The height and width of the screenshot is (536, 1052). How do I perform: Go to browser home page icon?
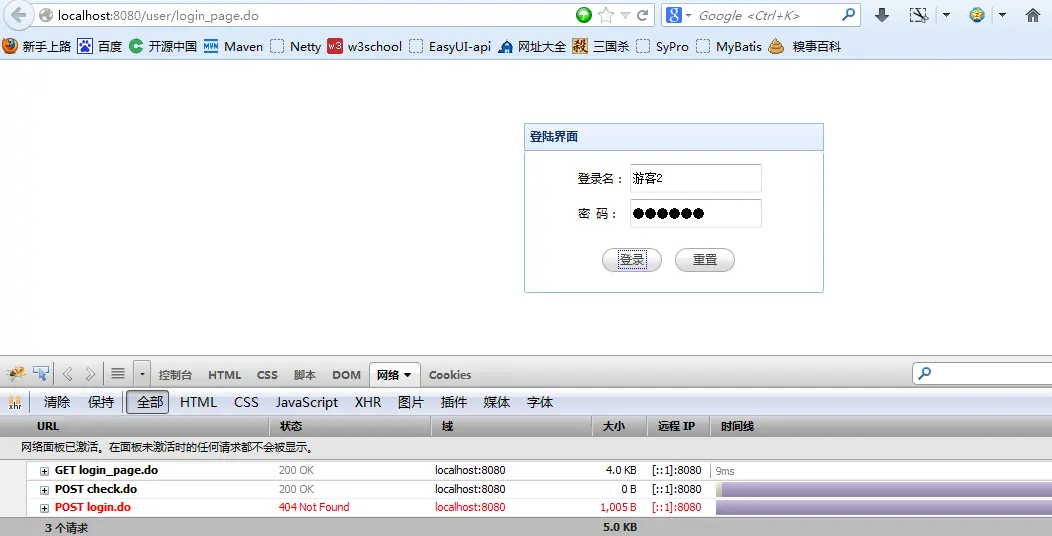click(1033, 15)
